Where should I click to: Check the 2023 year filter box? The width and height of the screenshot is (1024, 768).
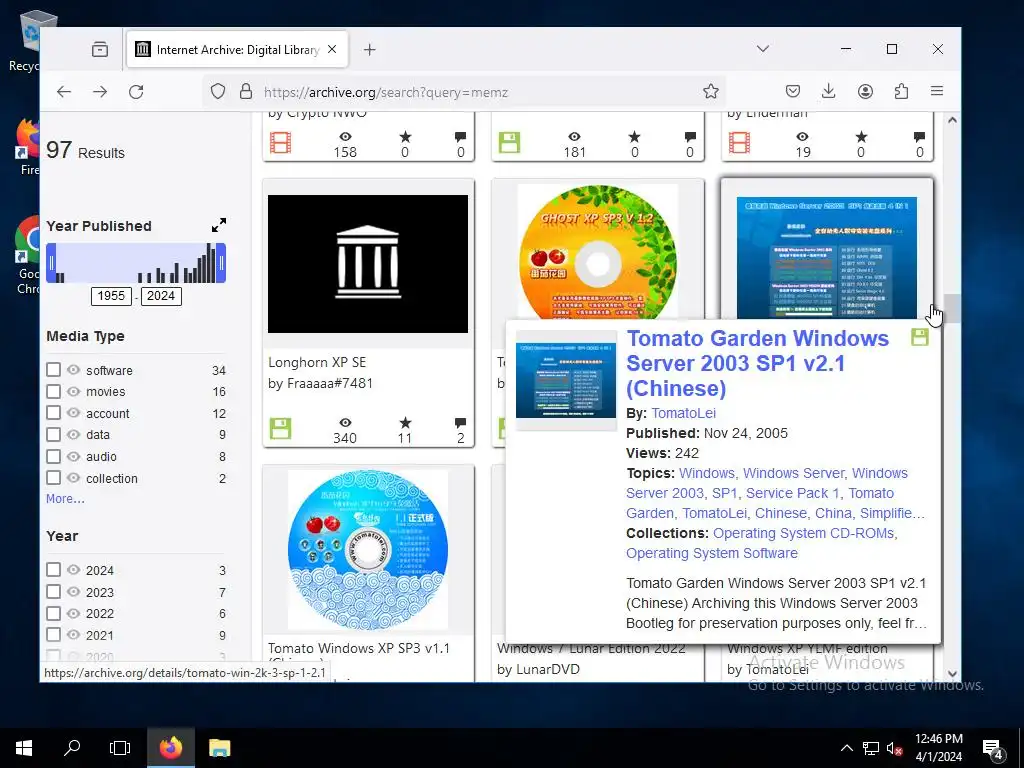(54, 592)
